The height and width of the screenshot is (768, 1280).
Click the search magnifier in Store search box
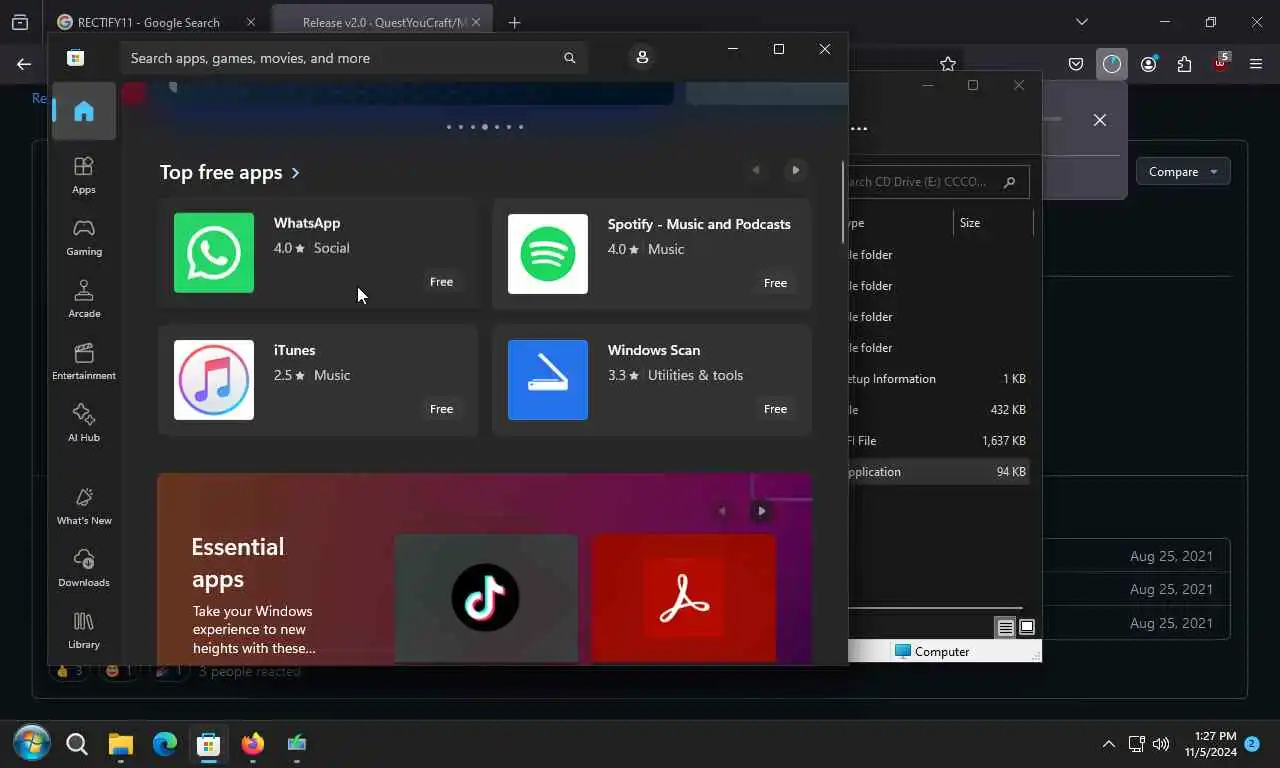570,58
